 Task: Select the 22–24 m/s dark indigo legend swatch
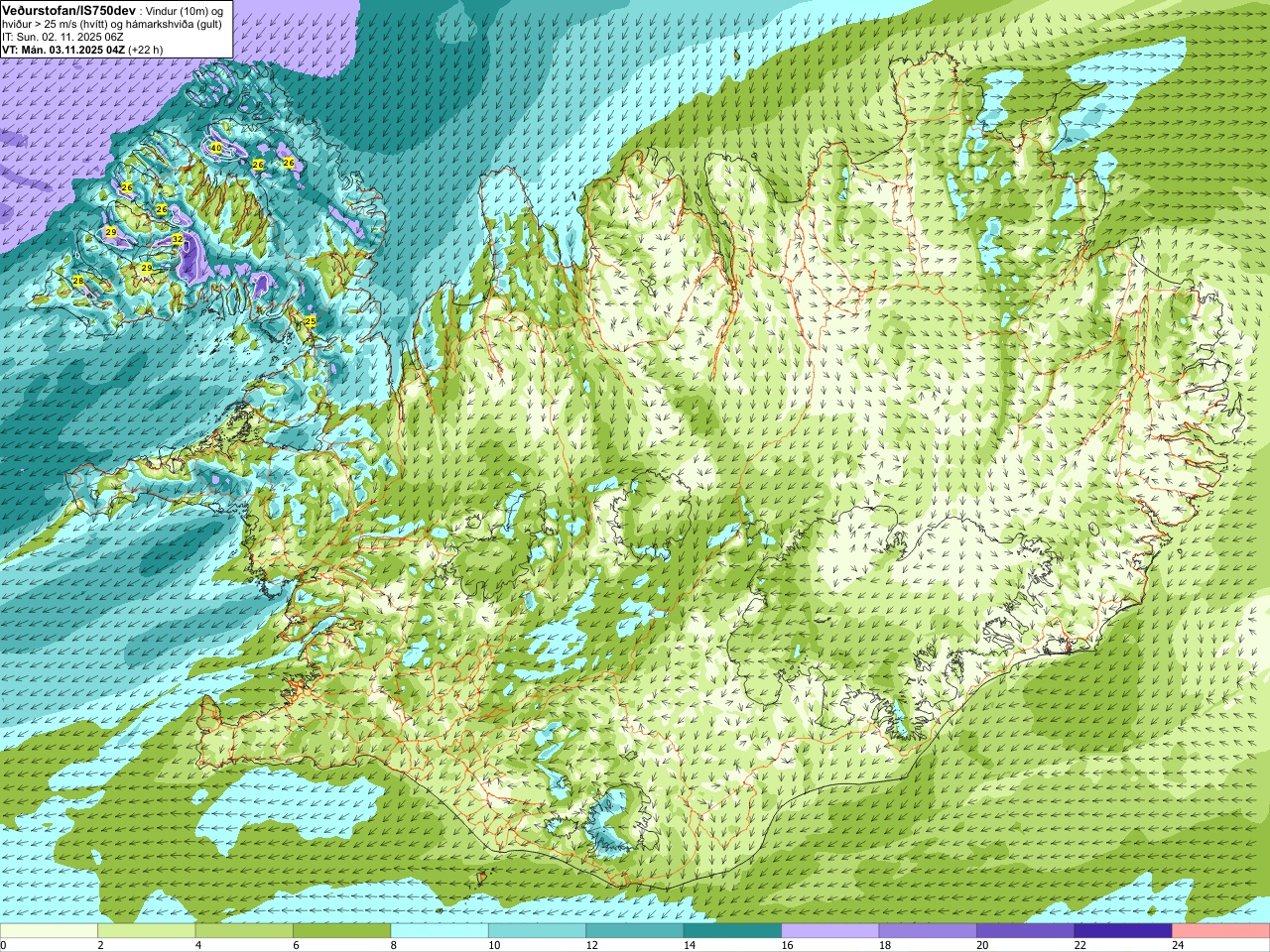point(1123,930)
